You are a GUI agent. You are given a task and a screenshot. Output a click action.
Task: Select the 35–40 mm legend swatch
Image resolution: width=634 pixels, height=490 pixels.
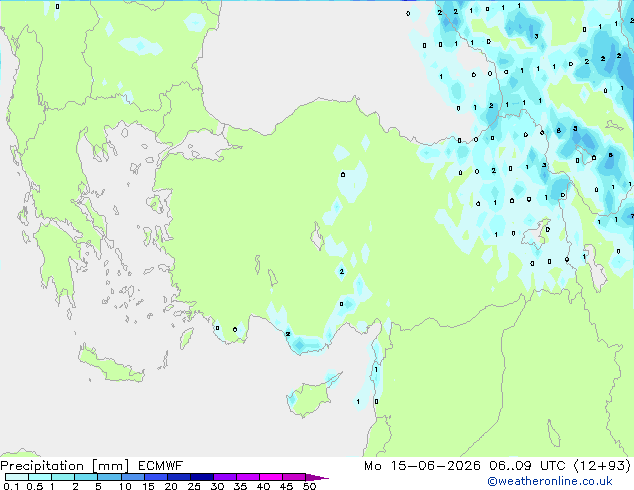coord(247,477)
